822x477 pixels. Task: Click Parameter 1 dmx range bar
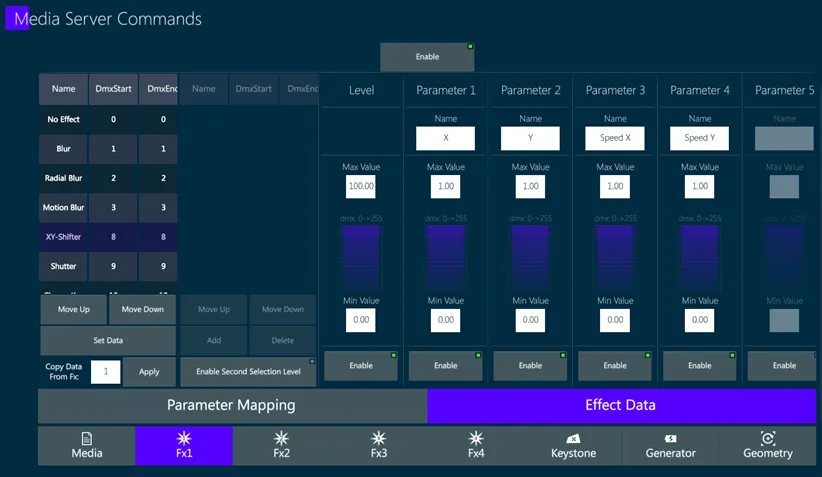[x=446, y=257]
